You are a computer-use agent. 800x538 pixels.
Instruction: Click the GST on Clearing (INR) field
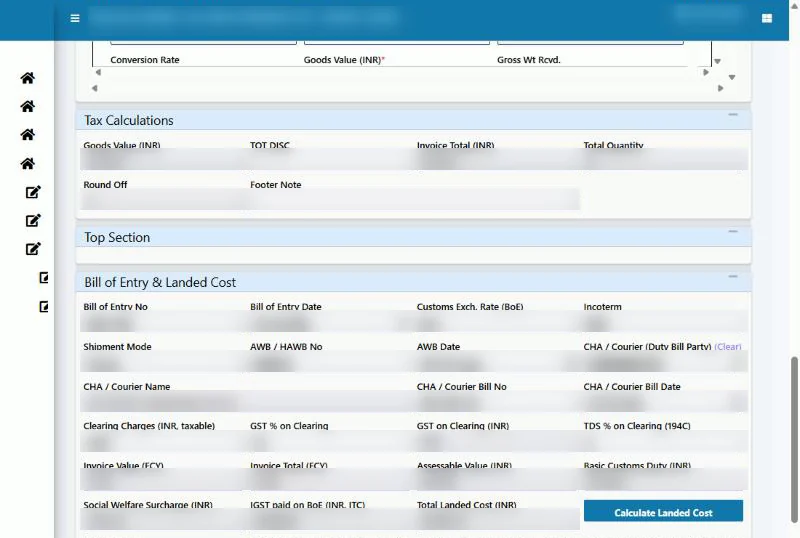pyautogui.click(x=497, y=441)
